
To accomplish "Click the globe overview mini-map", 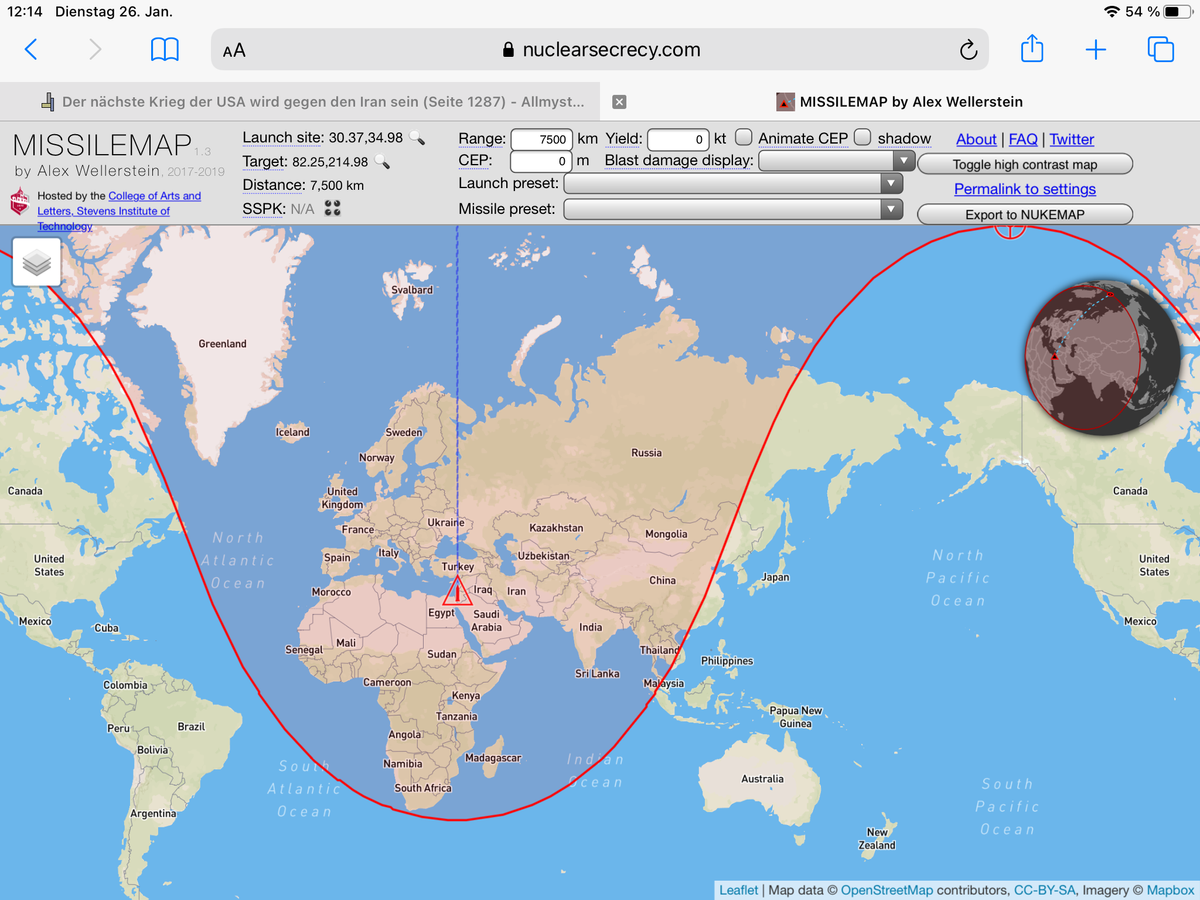I will [1103, 357].
